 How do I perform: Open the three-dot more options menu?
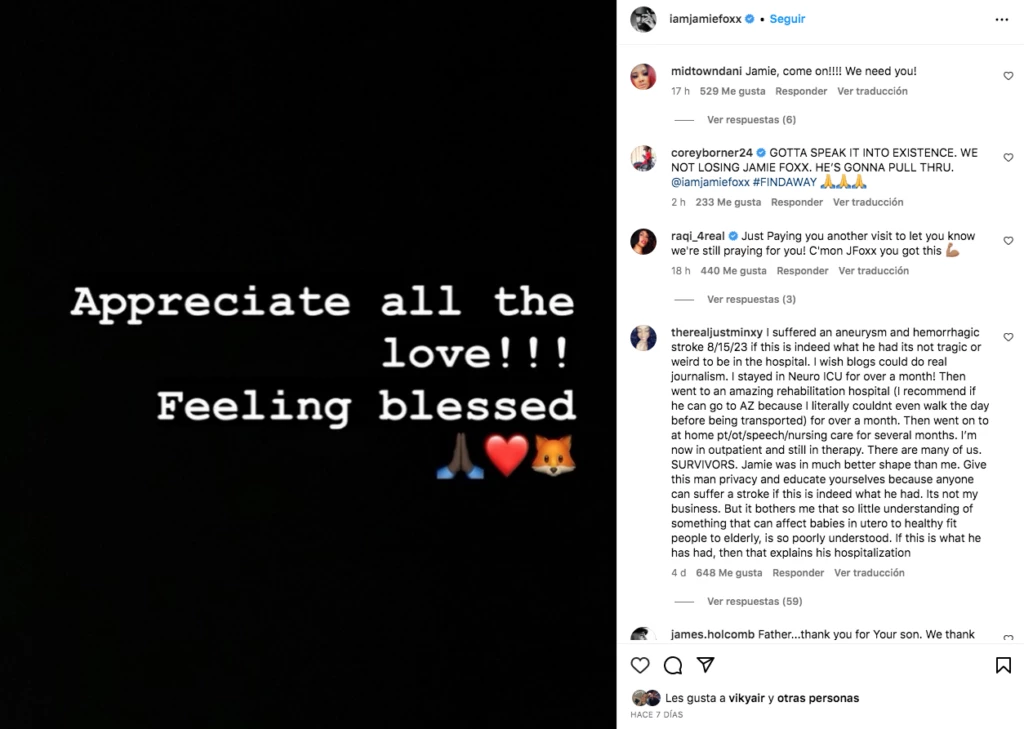click(x=1002, y=19)
